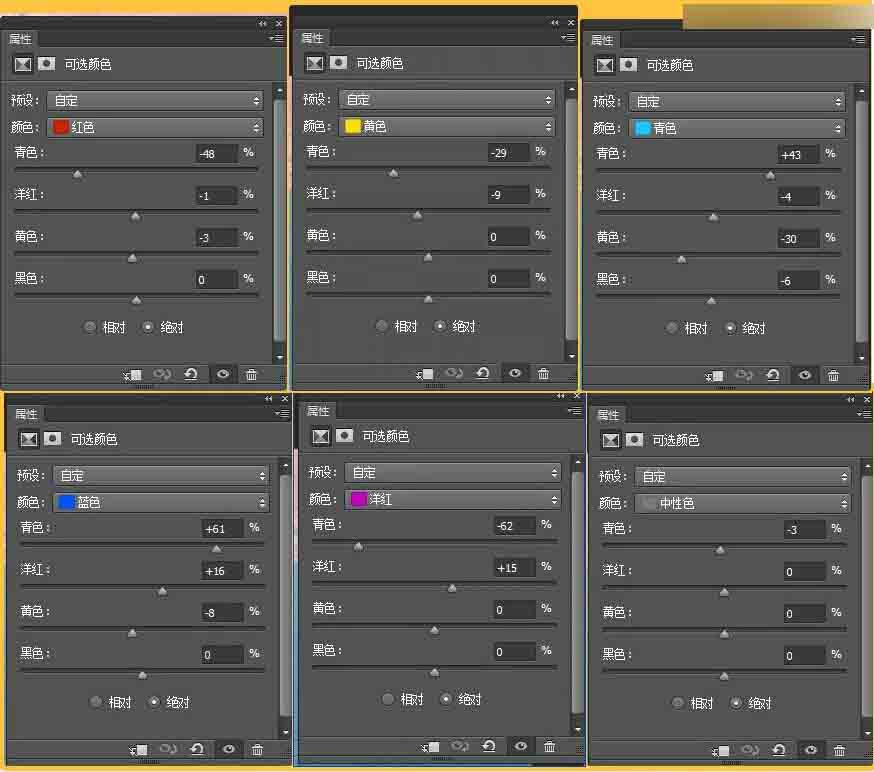Collapse the 蓝色 panel with double-arrow button
This screenshot has height=772, width=874.
click(269, 399)
